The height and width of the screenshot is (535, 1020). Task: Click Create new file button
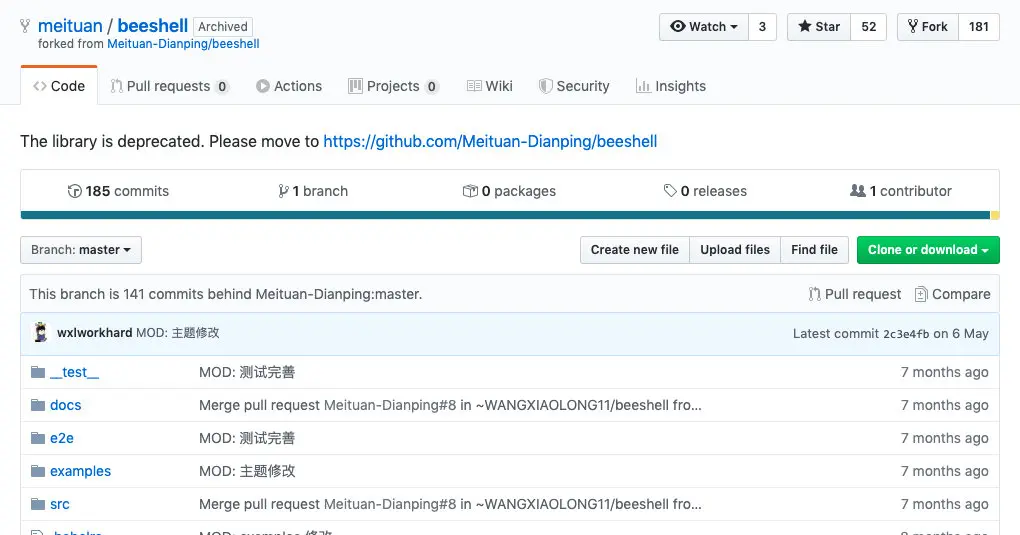pyautogui.click(x=635, y=250)
